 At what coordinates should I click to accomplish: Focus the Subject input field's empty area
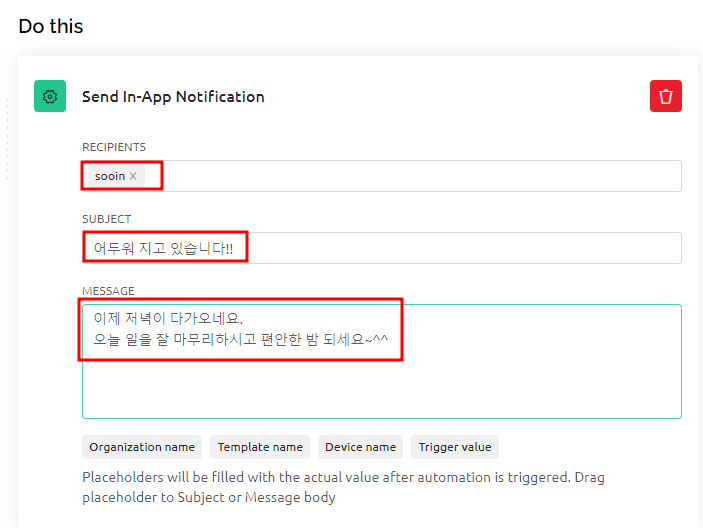pyautogui.click(x=462, y=248)
